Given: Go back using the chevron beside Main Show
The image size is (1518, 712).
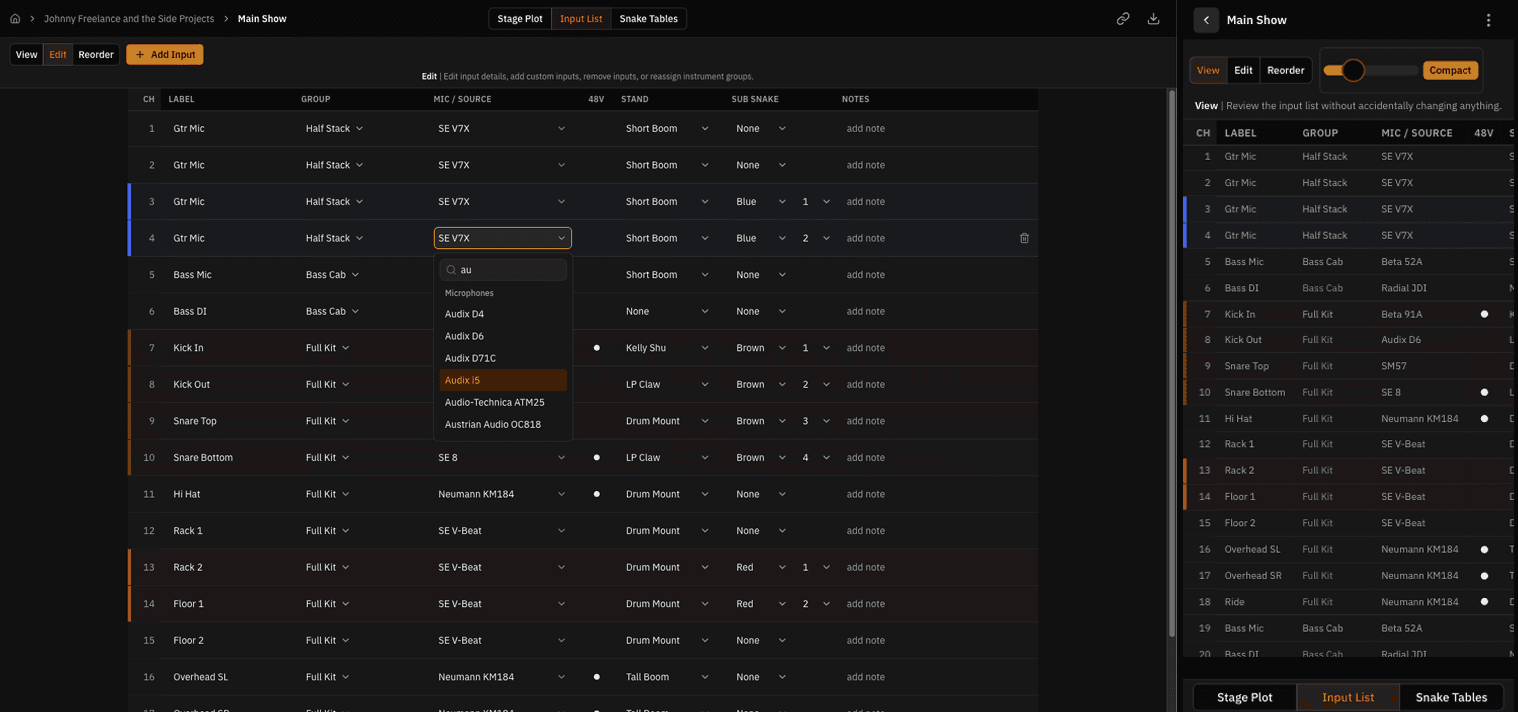Looking at the screenshot, I should [1206, 20].
